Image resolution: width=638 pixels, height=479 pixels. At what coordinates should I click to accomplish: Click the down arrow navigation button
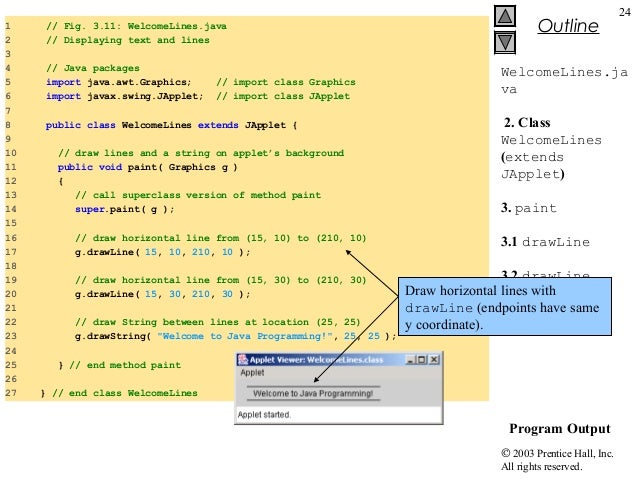(505, 42)
